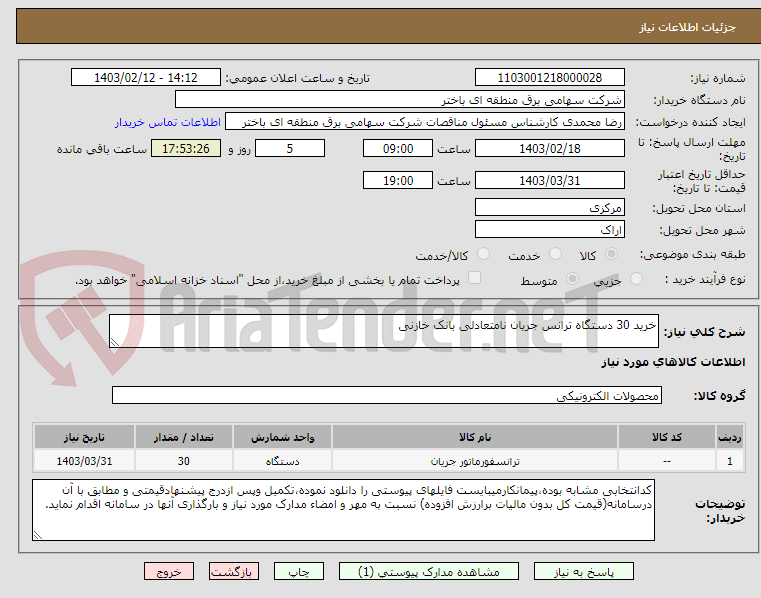The image size is (761, 598).
Task: Select the متوسط purchase type radio
Action: coord(573,279)
